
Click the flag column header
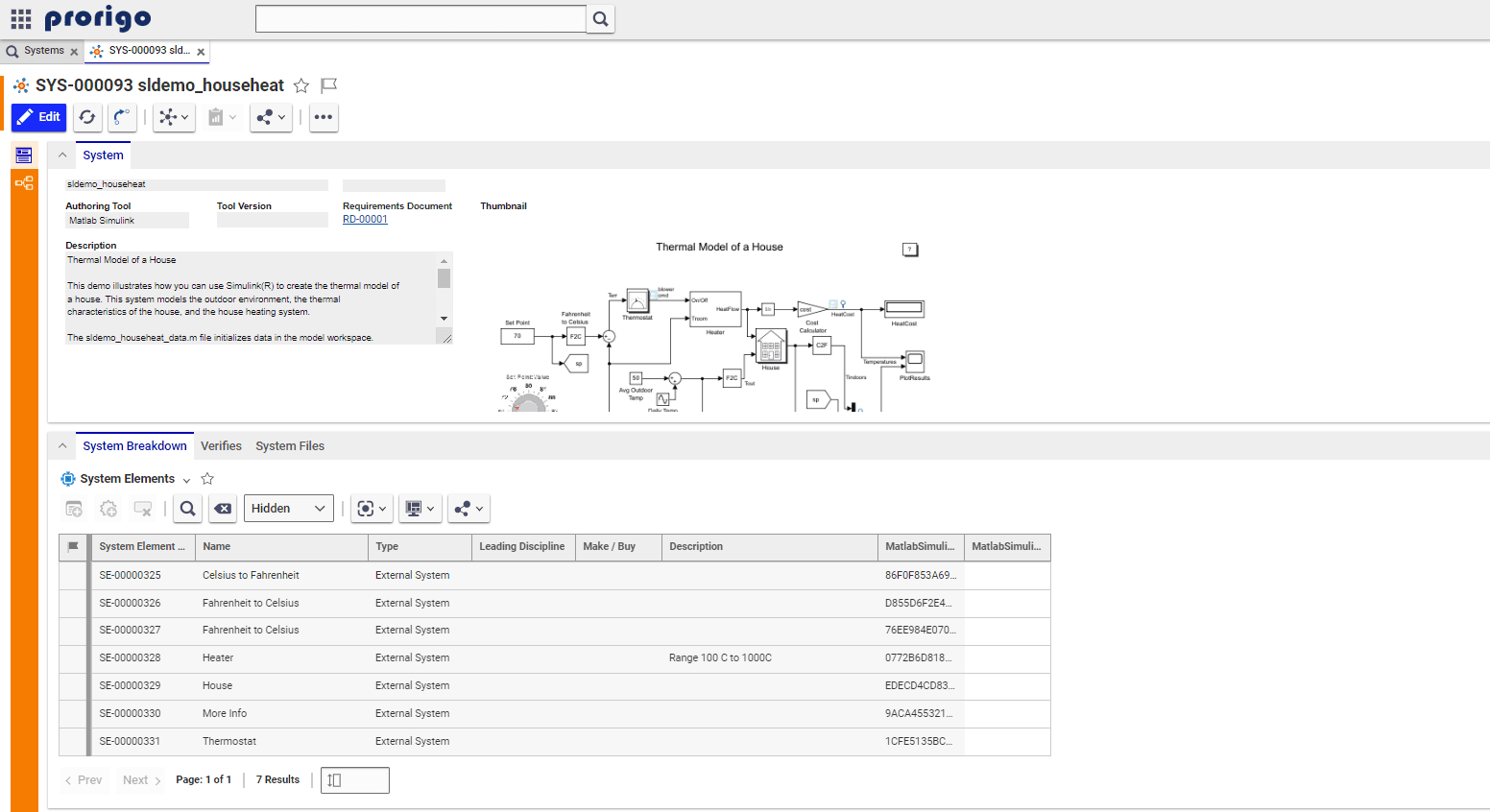pos(73,547)
